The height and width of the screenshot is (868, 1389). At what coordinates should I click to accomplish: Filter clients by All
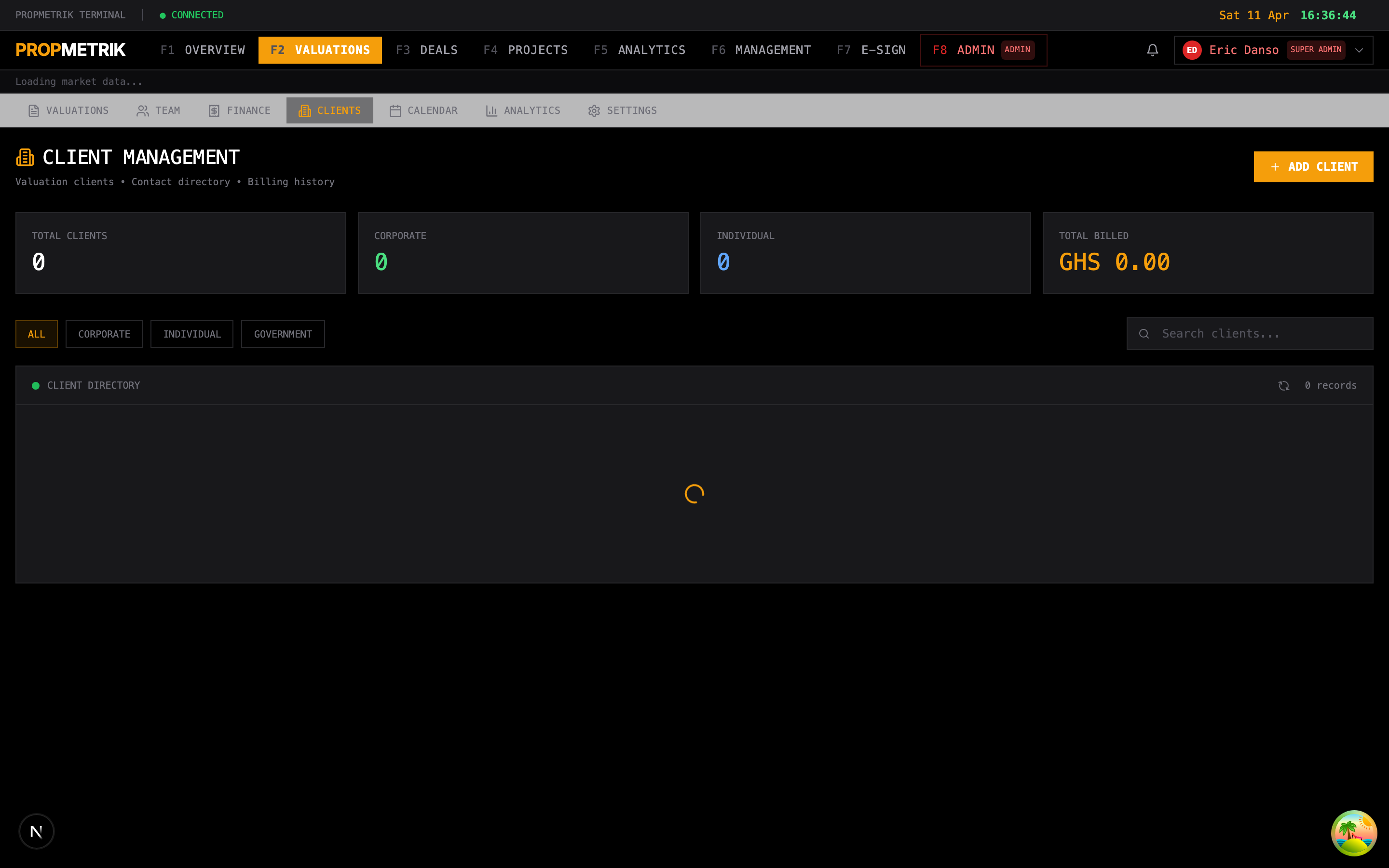tap(36, 334)
